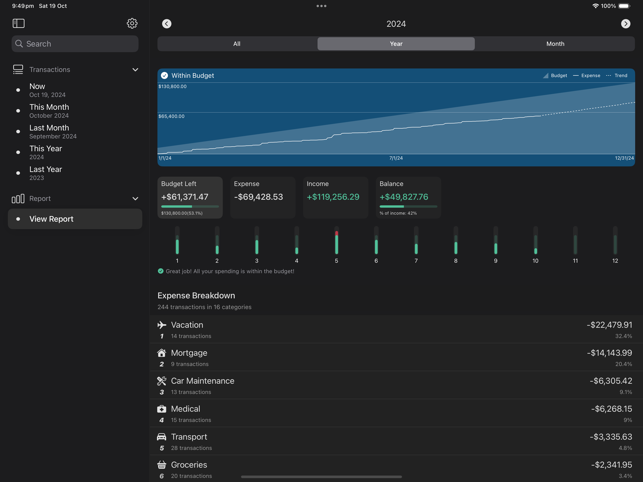Toggle Budget legend in chart
Screen dimensions: 643x482
(555, 75)
